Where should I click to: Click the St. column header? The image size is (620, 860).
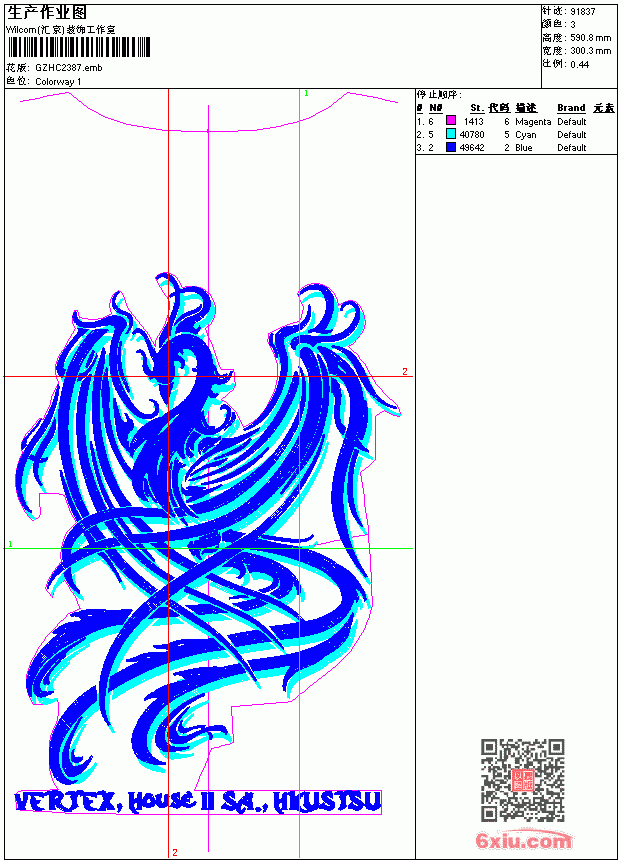477,108
